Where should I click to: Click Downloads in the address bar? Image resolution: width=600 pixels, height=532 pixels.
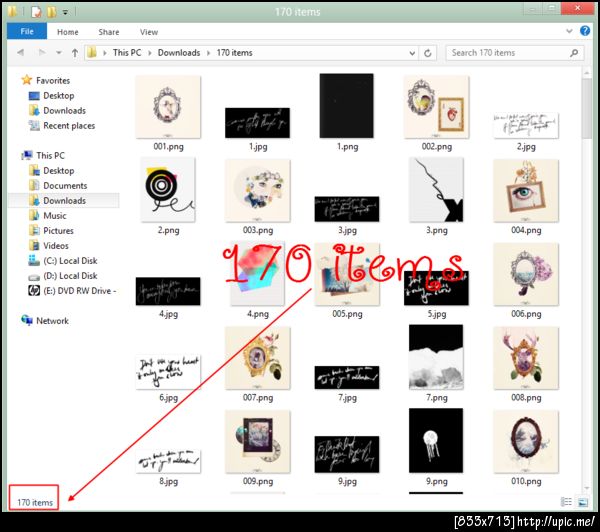[179, 53]
